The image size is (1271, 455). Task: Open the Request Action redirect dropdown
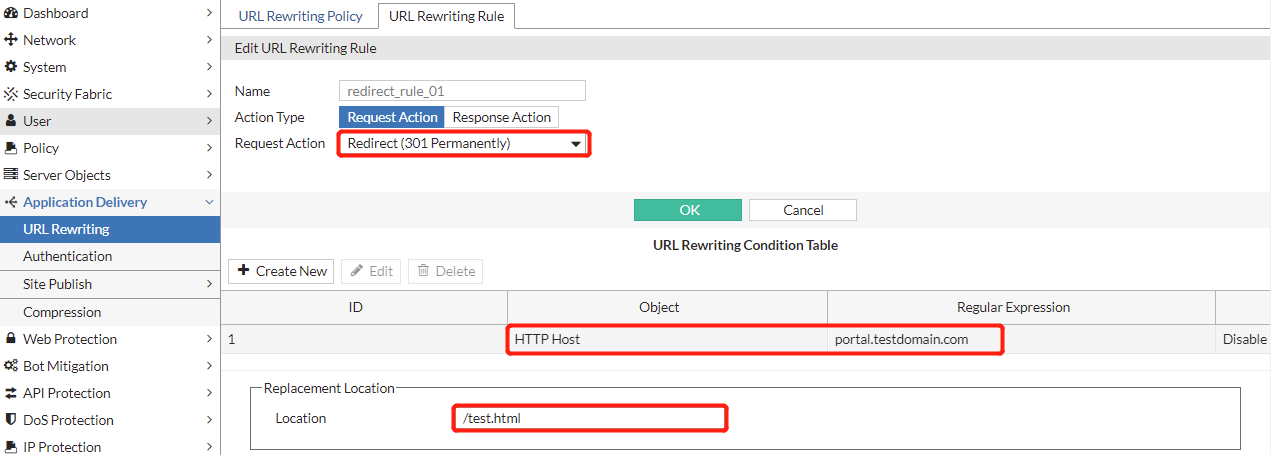(463, 144)
